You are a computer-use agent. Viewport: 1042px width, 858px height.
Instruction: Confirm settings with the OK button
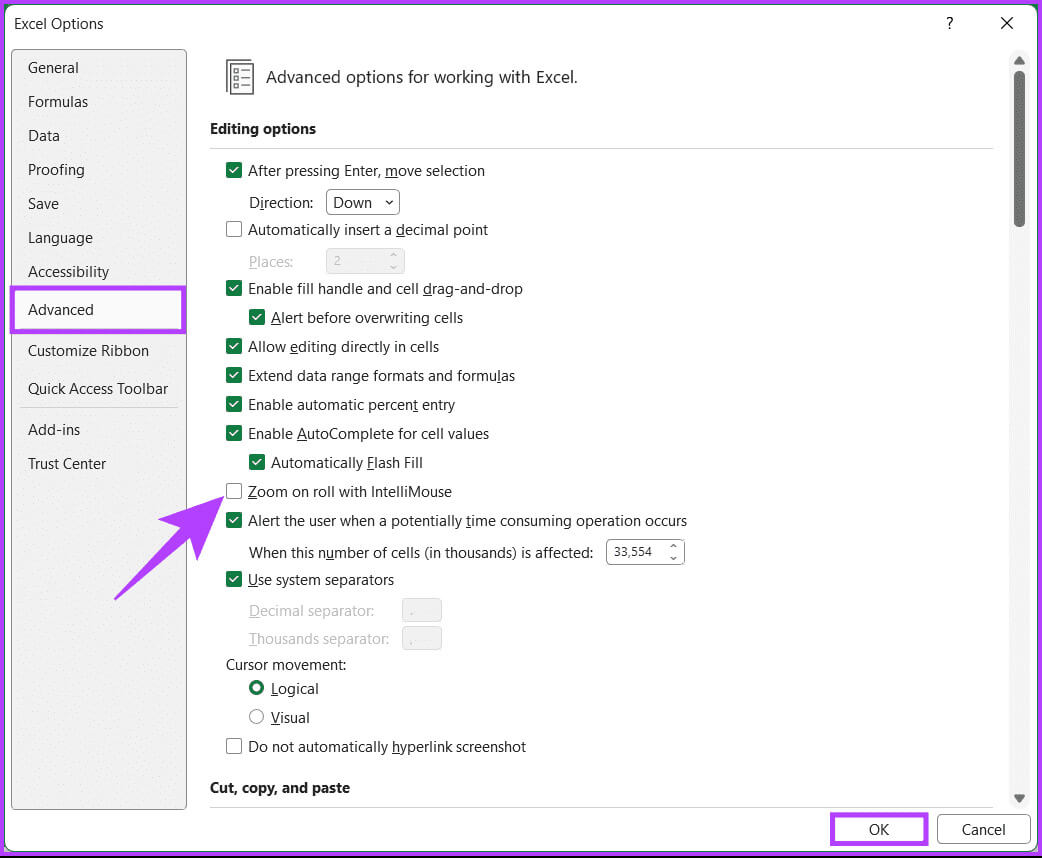[x=879, y=829]
